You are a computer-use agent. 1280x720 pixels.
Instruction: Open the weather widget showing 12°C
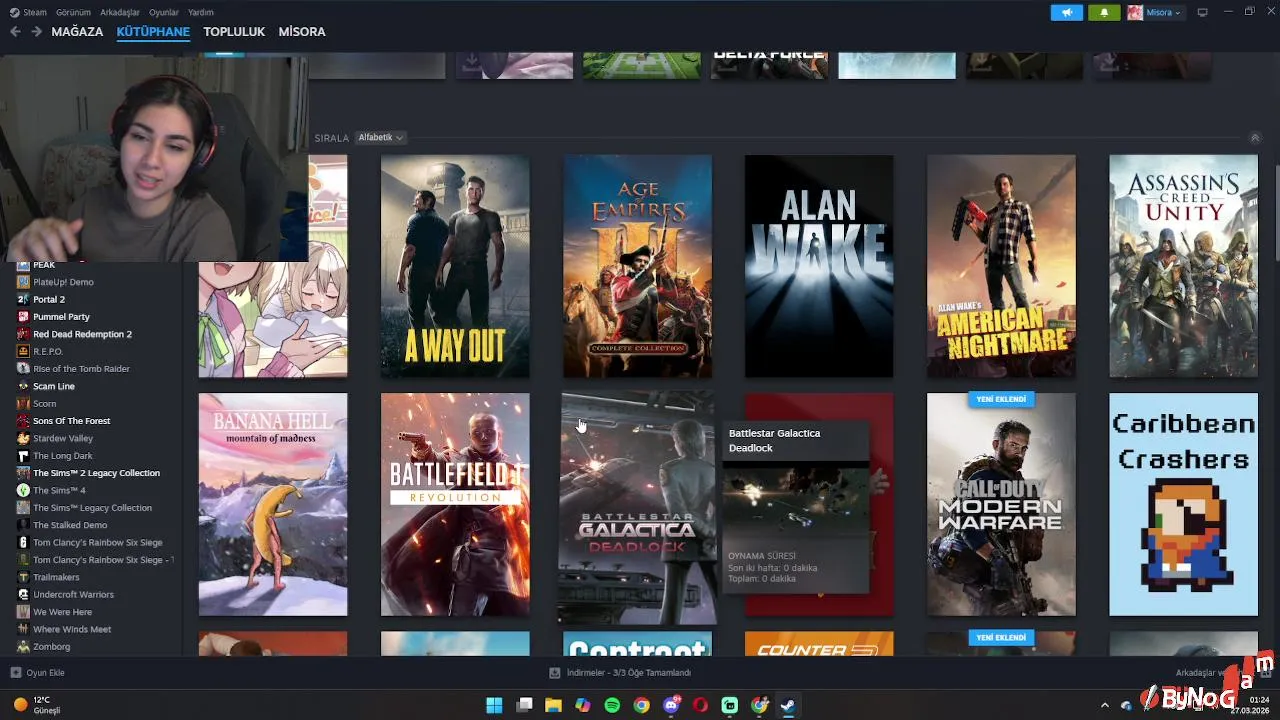point(37,705)
